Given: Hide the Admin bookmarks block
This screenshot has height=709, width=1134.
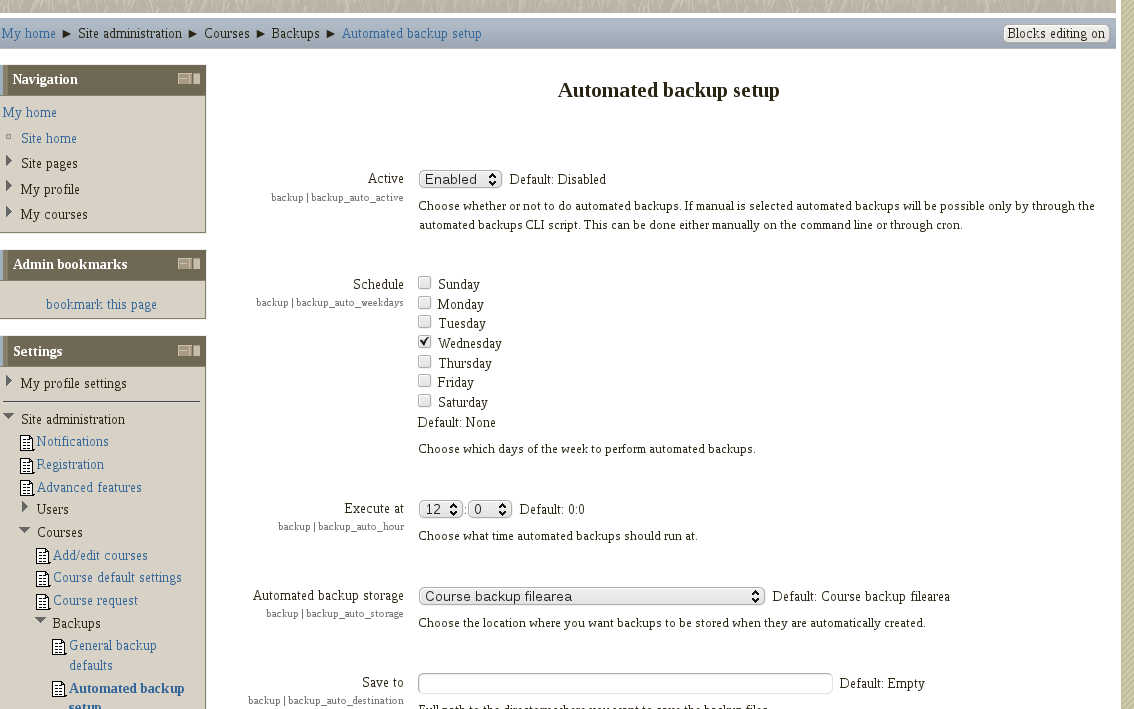Looking at the screenshot, I should [184, 263].
